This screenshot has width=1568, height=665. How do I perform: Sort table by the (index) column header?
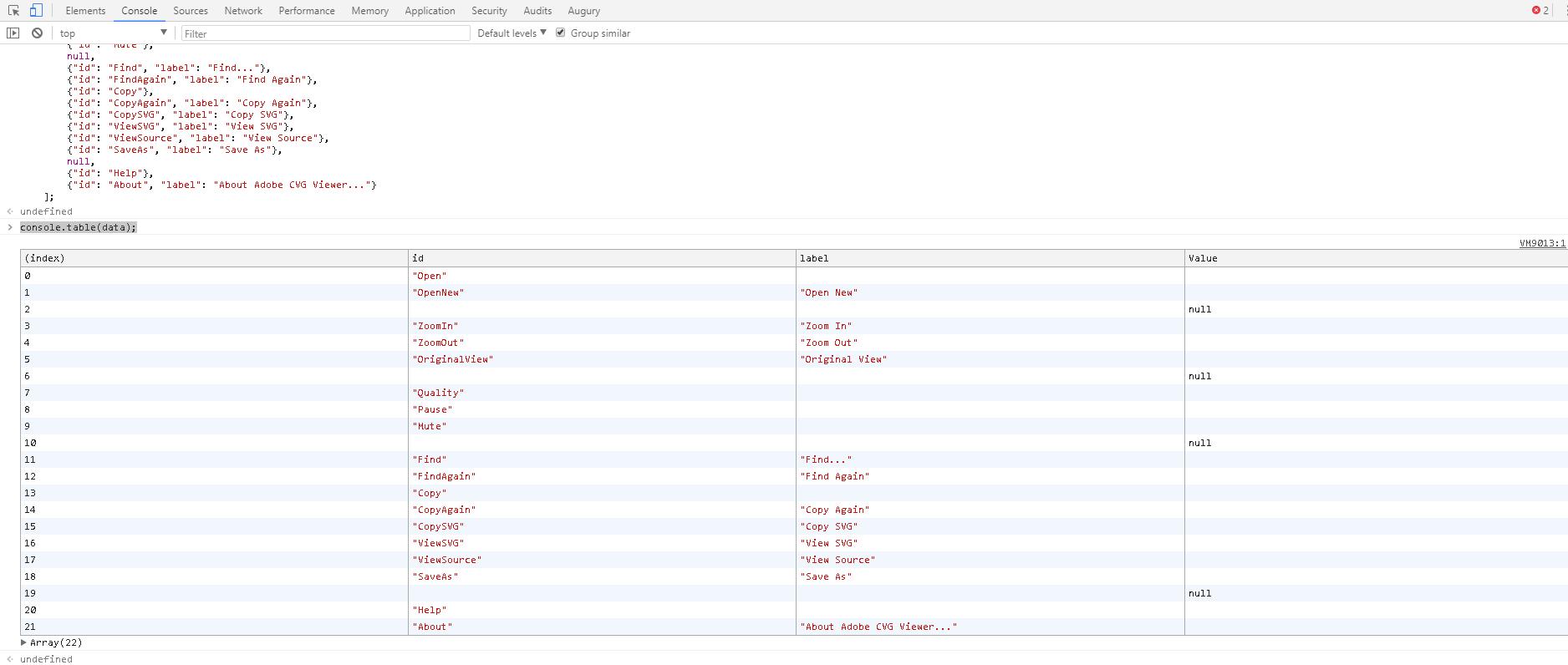[x=214, y=258]
